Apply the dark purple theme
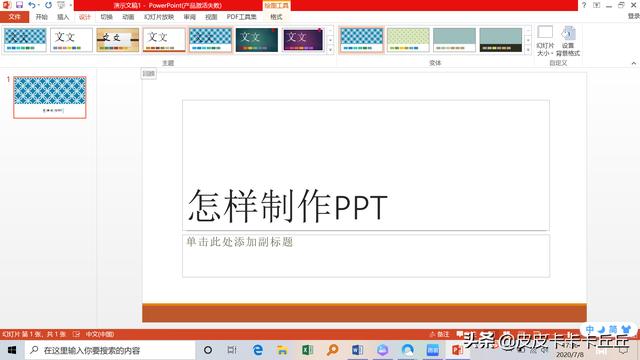 point(303,40)
